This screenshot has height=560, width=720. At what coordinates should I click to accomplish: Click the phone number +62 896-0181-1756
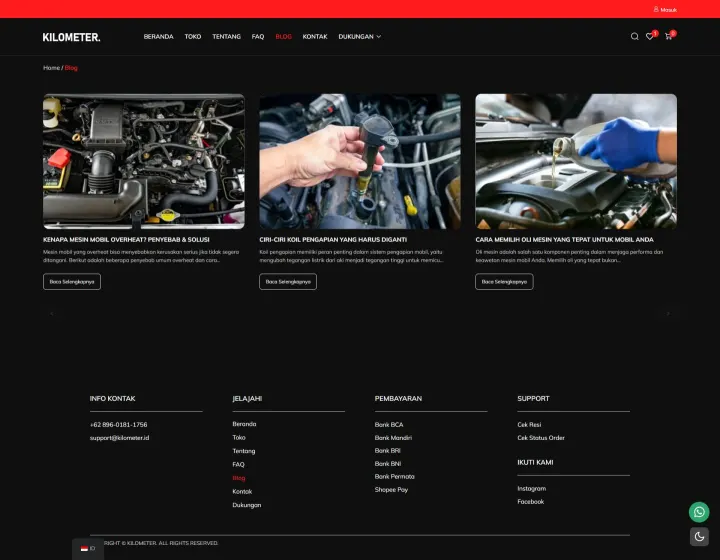[x=118, y=425]
